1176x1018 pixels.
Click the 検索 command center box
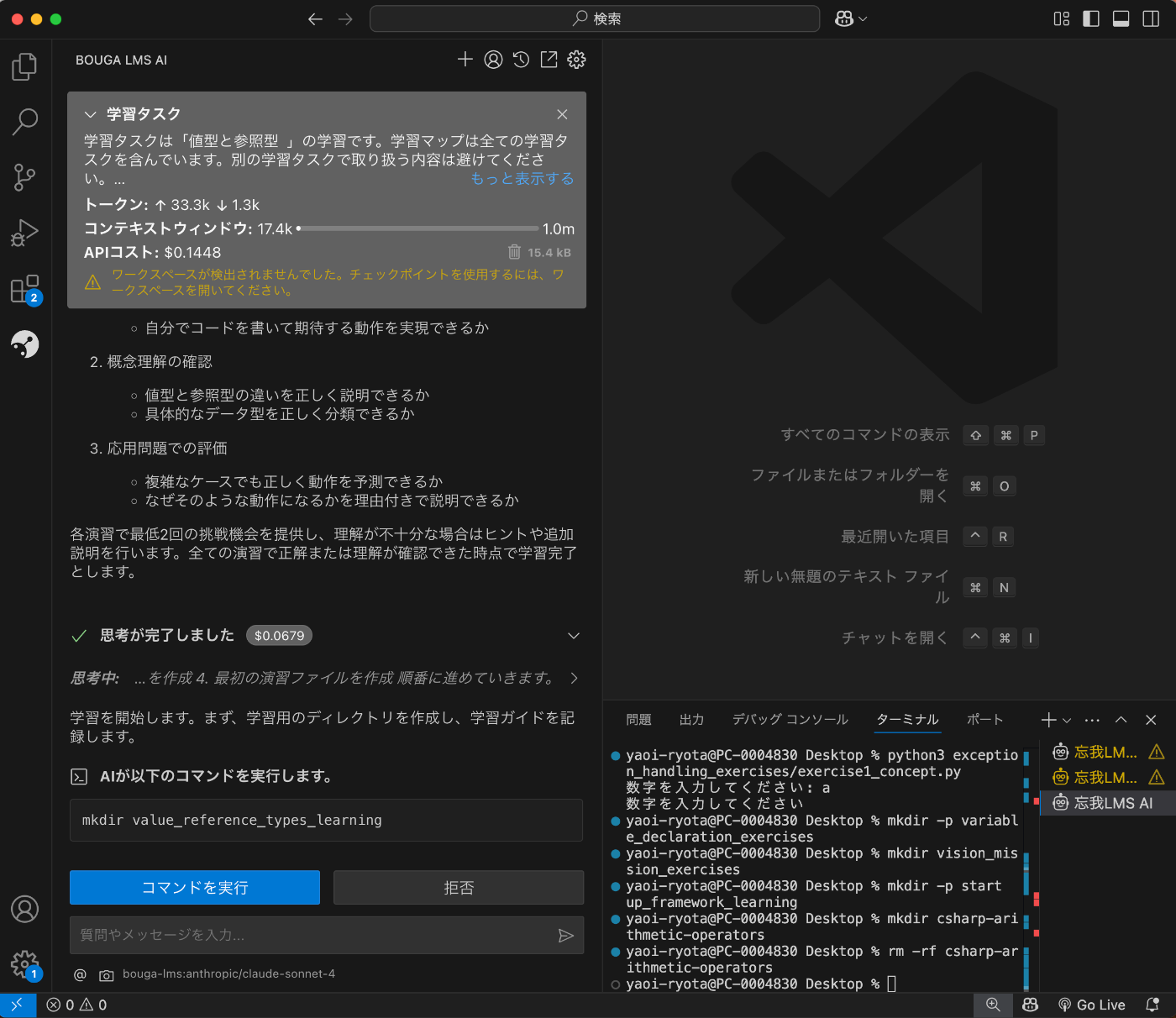click(x=595, y=18)
